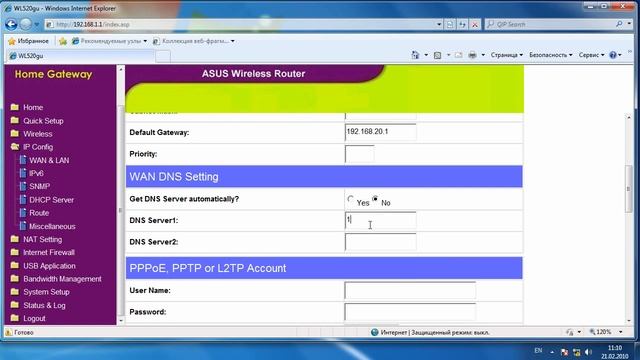
Task: Open System Setup in the sidebar
Action: click(46, 292)
